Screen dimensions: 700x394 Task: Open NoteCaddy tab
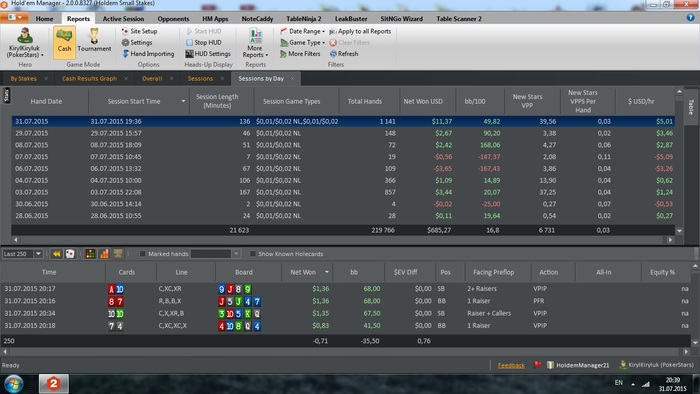(x=257, y=19)
